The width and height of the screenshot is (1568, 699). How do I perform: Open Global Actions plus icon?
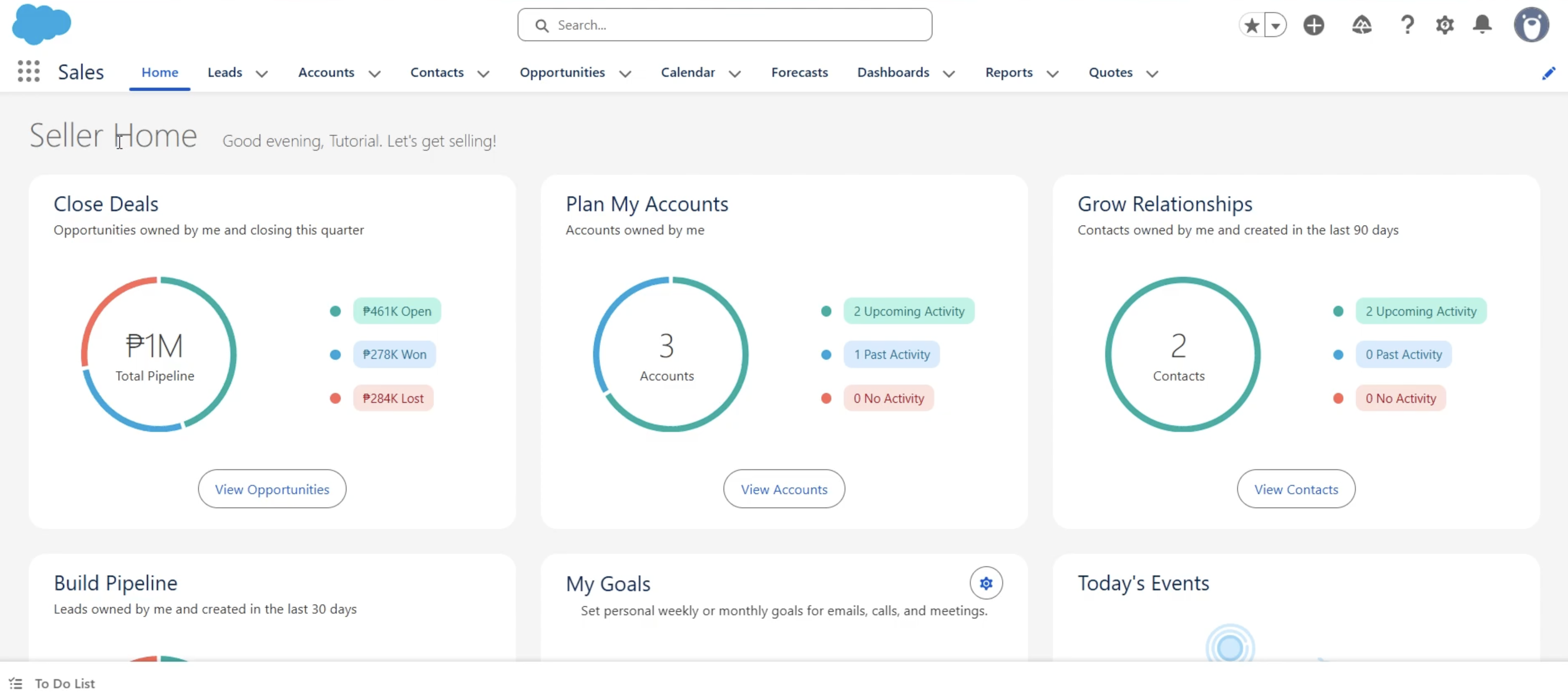tap(1313, 25)
